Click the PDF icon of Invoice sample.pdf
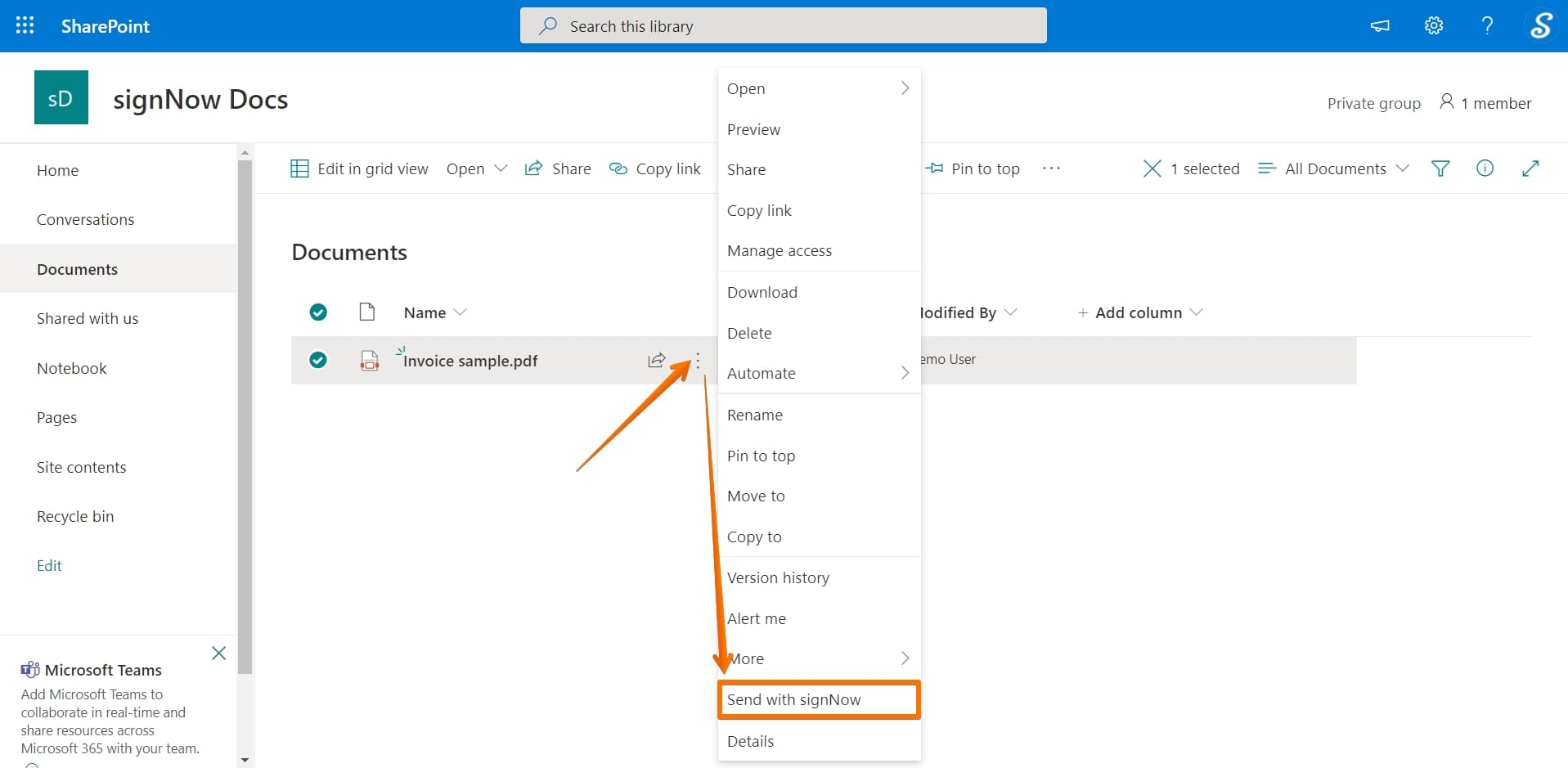Image resolution: width=1568 pixels, height=768 pixels. coord(370,361)
